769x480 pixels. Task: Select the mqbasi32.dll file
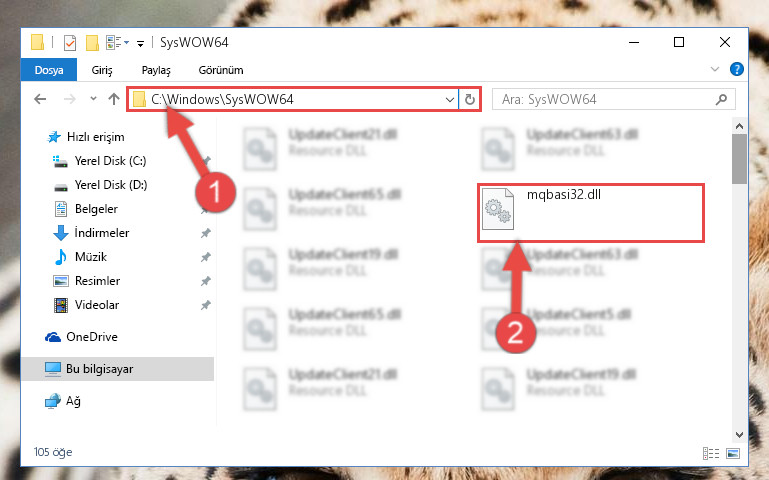[x=591, y=213]
